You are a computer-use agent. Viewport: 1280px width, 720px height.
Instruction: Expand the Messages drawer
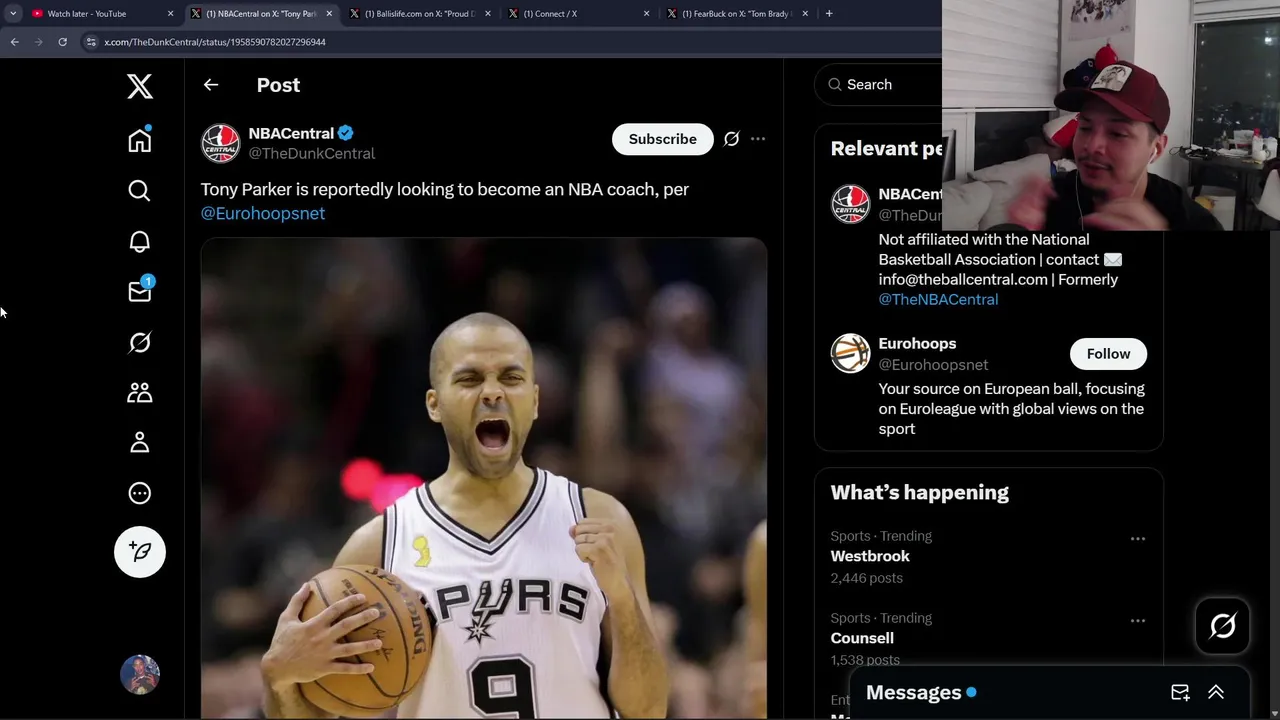[x=1216, y=692]
